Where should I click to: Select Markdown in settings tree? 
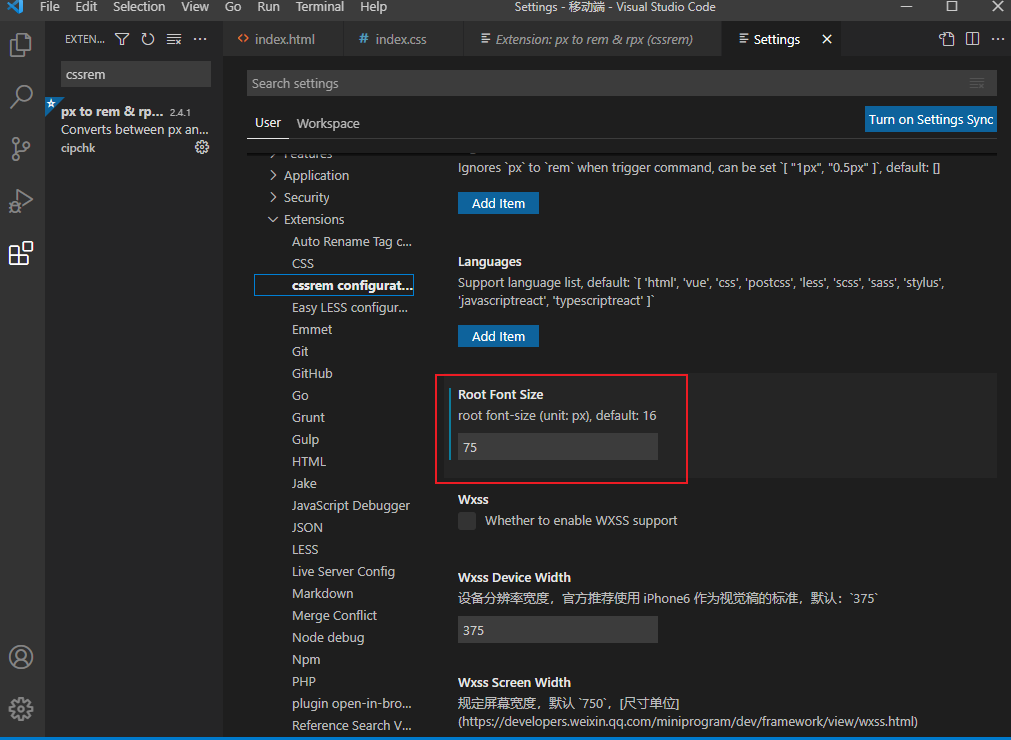pyautogui.click(x=322, y=594)
